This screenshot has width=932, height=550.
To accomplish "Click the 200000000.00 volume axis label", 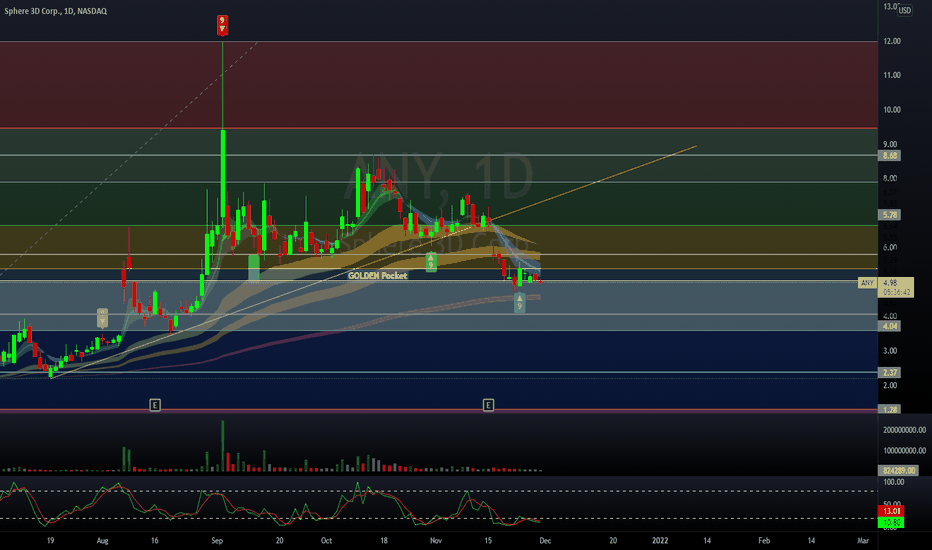I will [904, 430].
